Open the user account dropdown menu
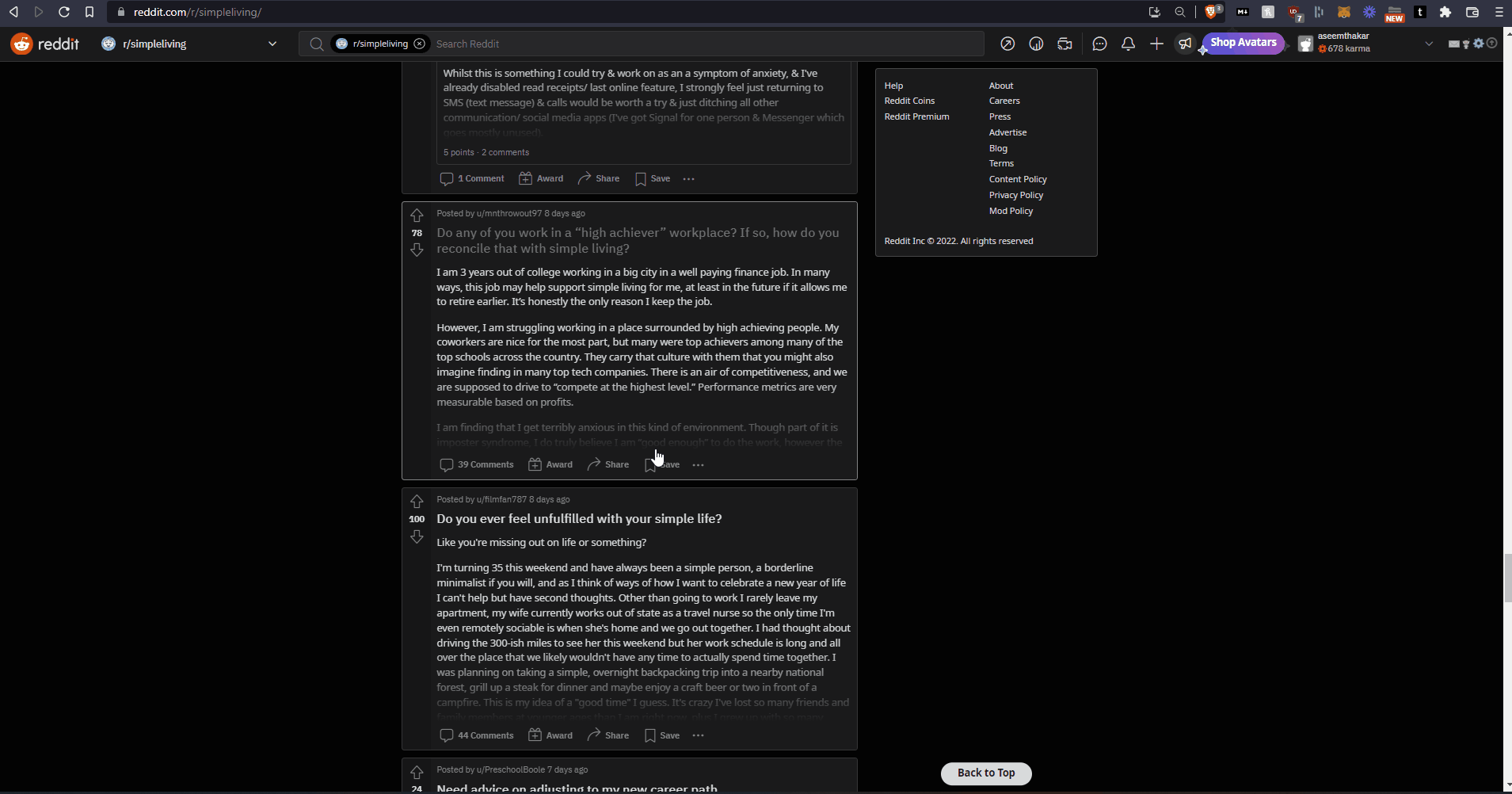 click(x=1429, y=43)
